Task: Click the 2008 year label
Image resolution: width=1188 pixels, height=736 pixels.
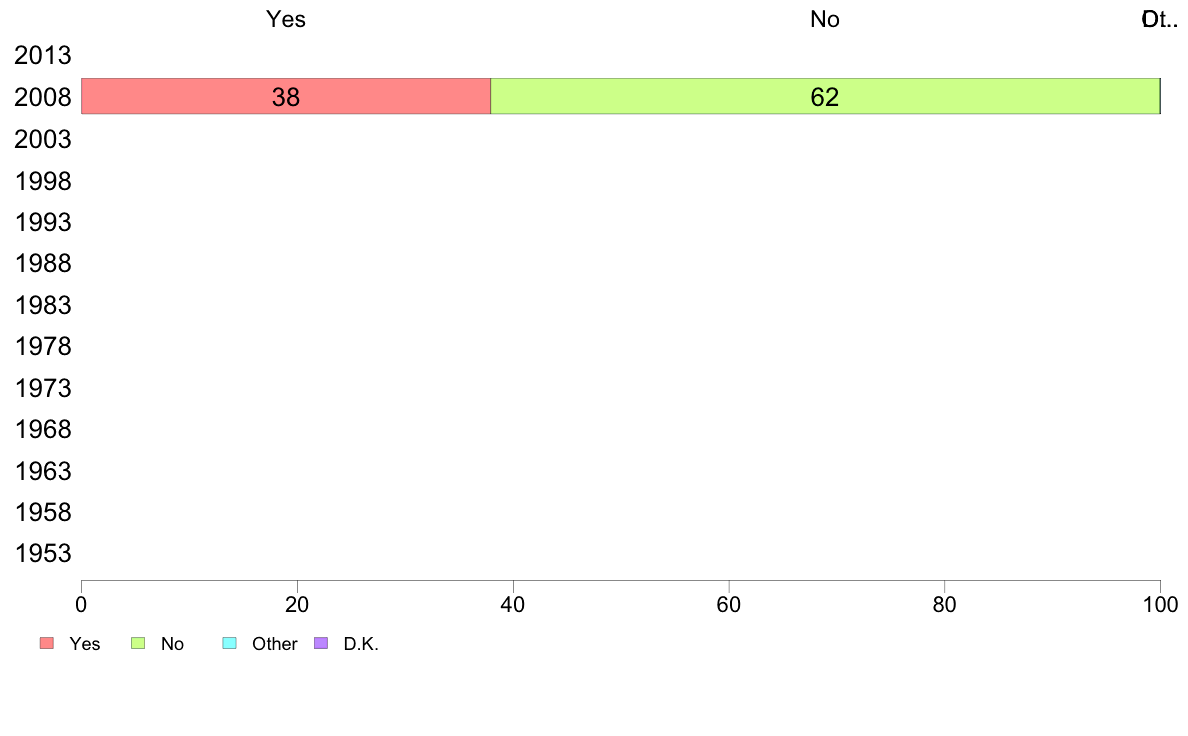Action: point(42,97)
